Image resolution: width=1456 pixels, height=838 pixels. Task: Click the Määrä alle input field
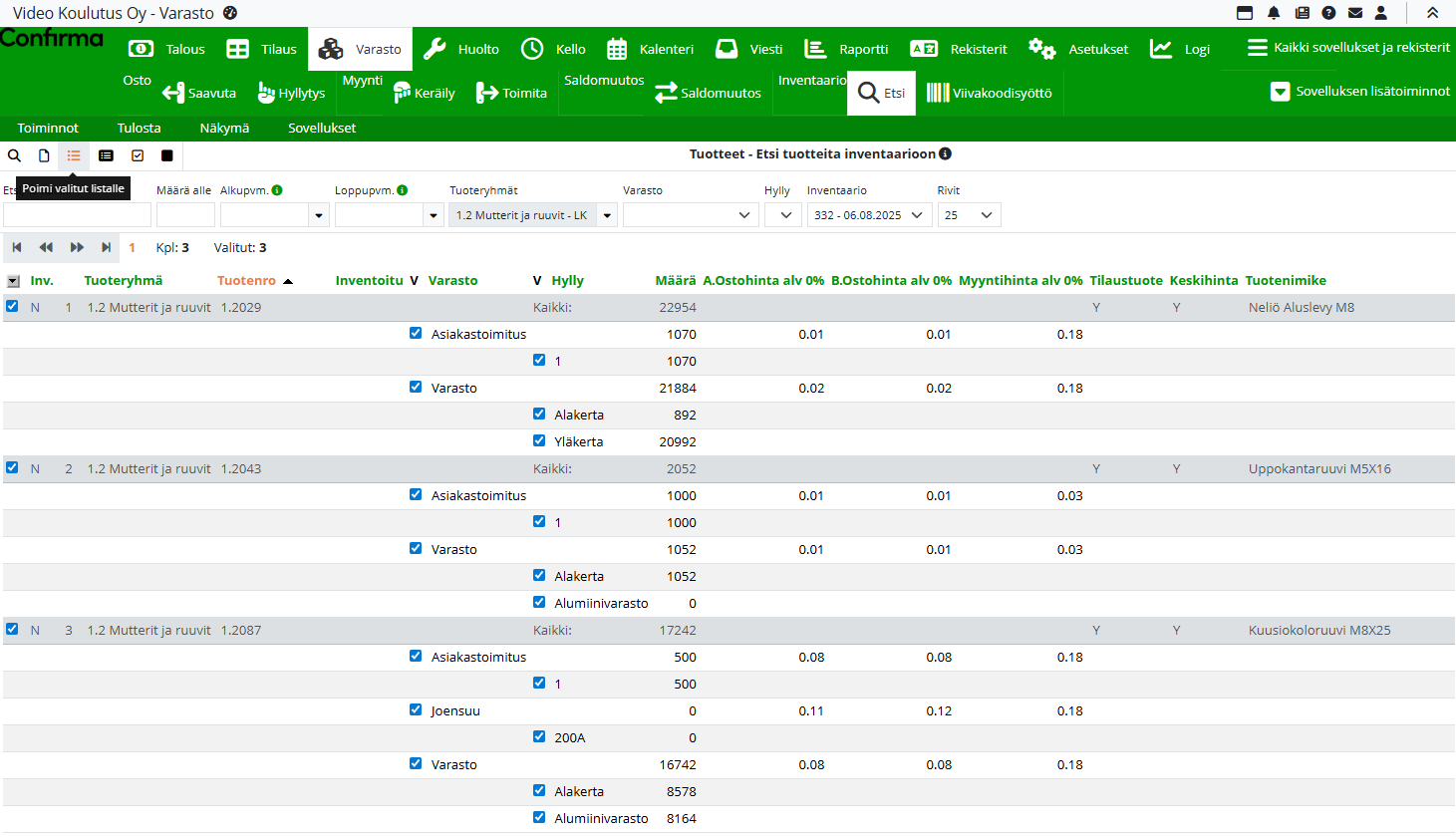click(x=185, y=215)
